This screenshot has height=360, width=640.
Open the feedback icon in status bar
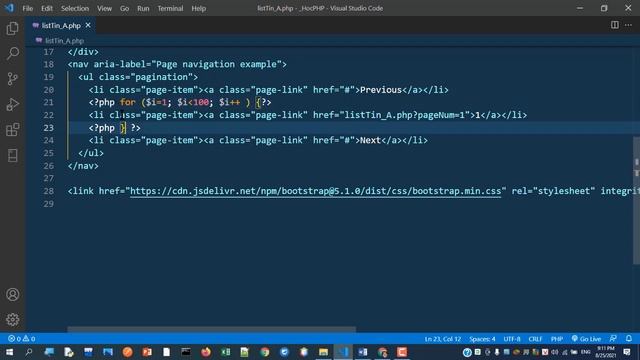(x=613, y=338)
